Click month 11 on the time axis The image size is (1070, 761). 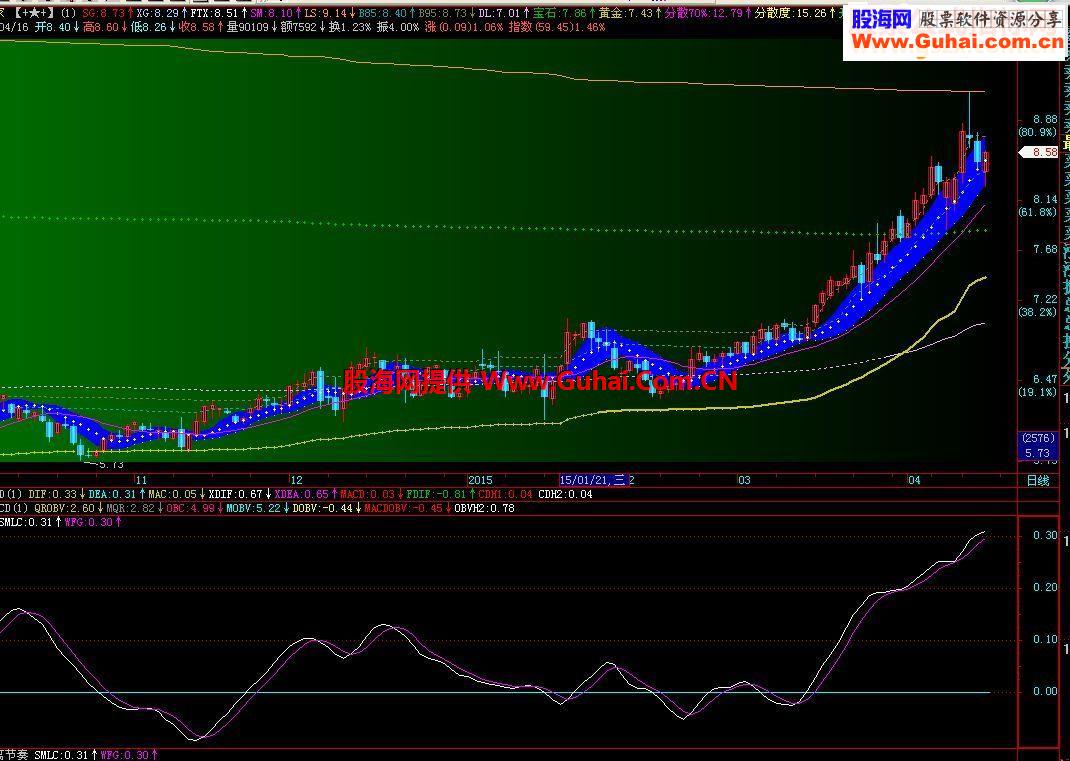141,480
